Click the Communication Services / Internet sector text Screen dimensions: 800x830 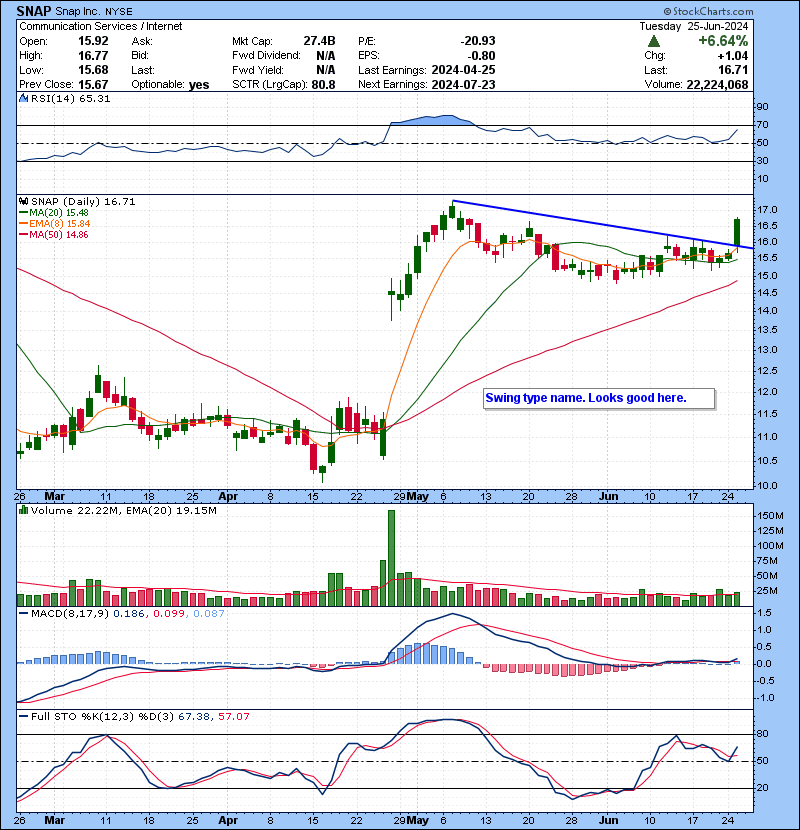pos(101,26)
